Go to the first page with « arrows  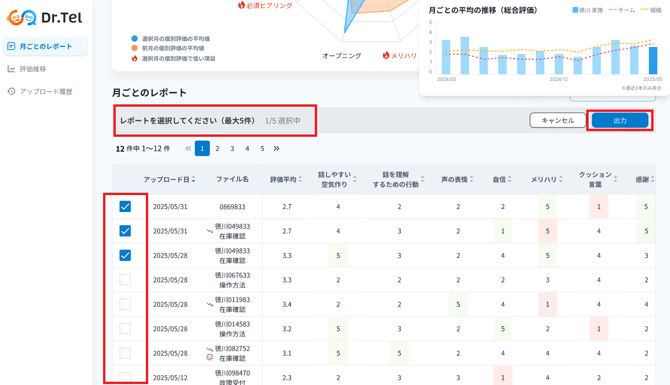pos(188,148)
